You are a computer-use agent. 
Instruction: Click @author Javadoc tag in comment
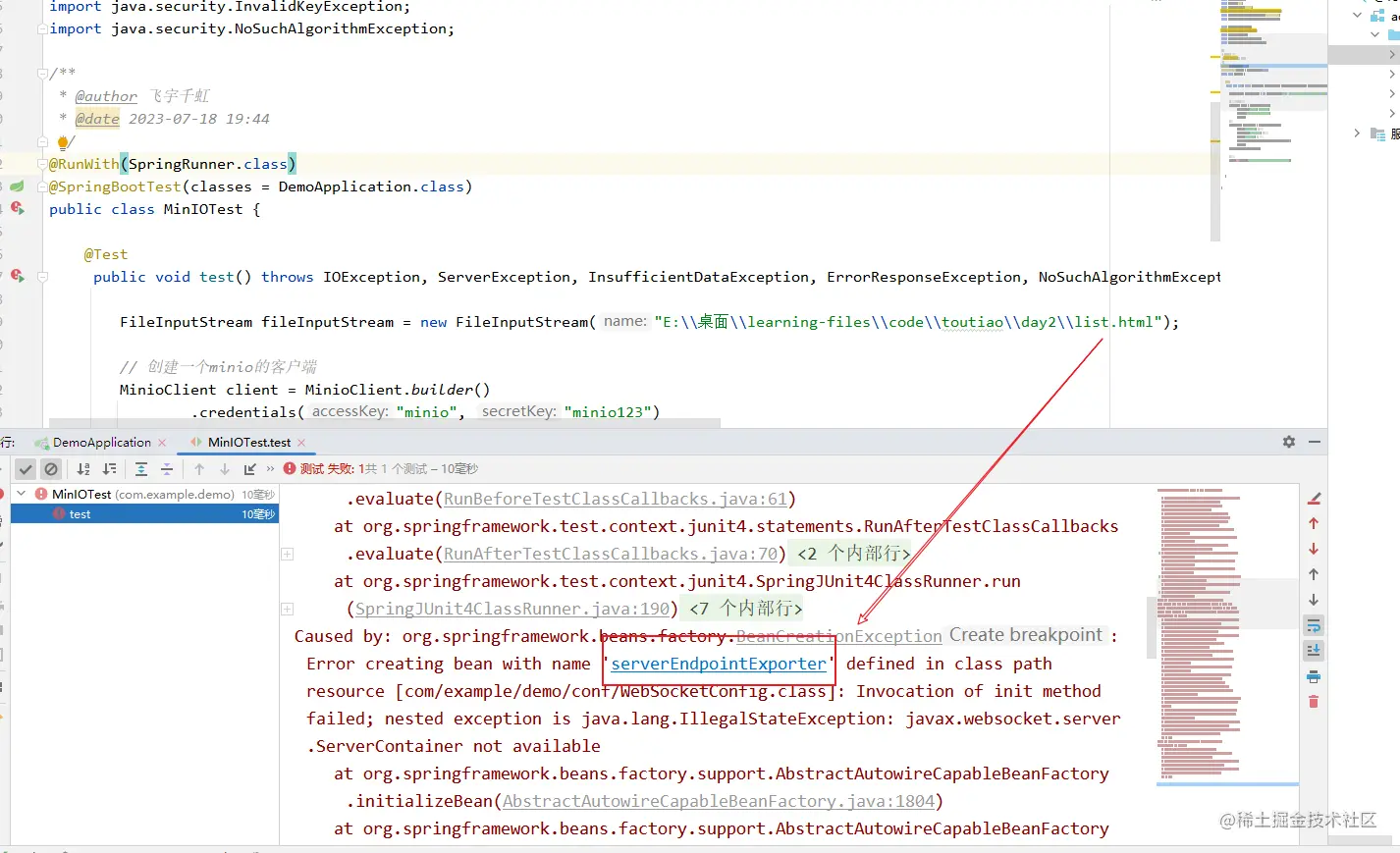click(x=106, y=96)
